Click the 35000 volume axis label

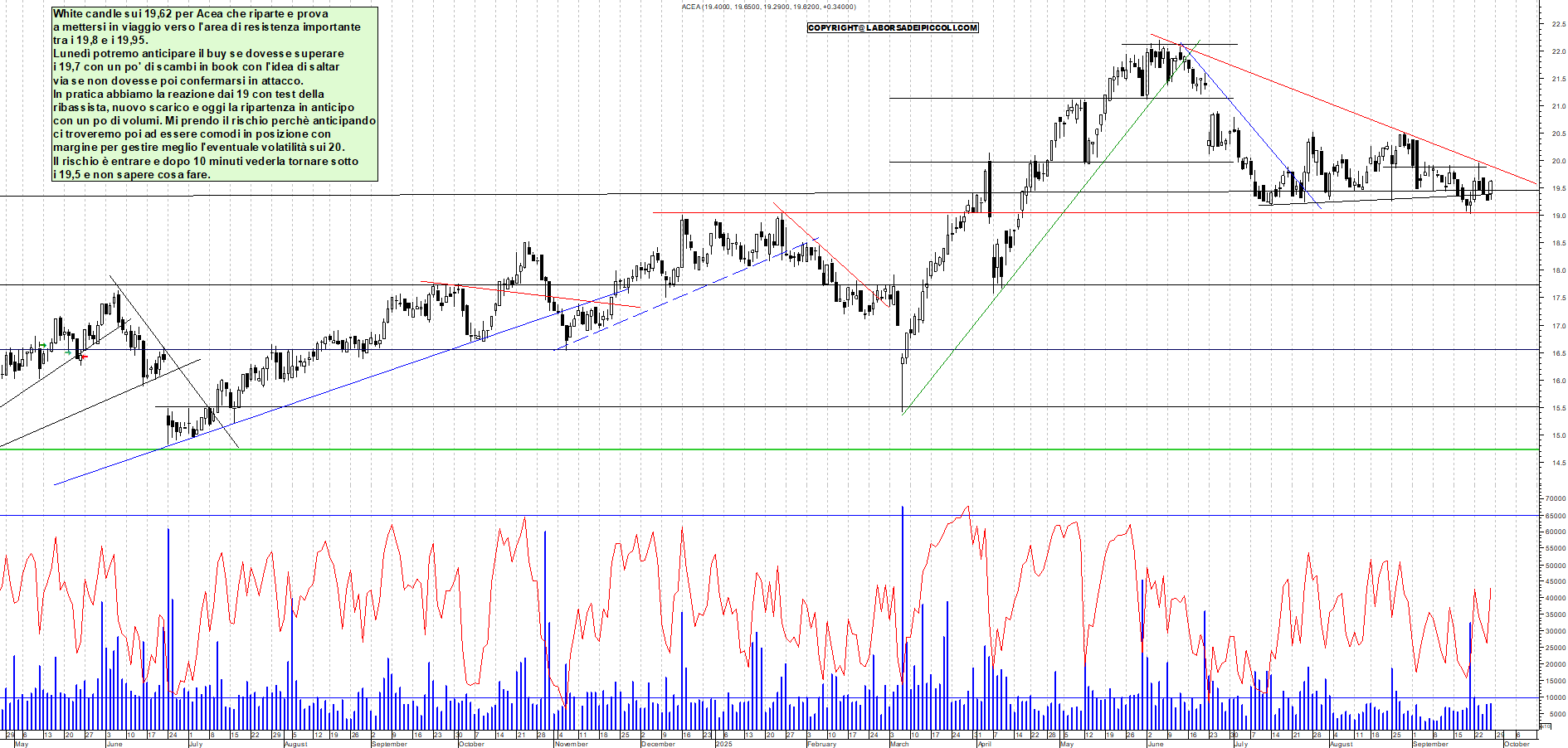(x=1556, y=614)
